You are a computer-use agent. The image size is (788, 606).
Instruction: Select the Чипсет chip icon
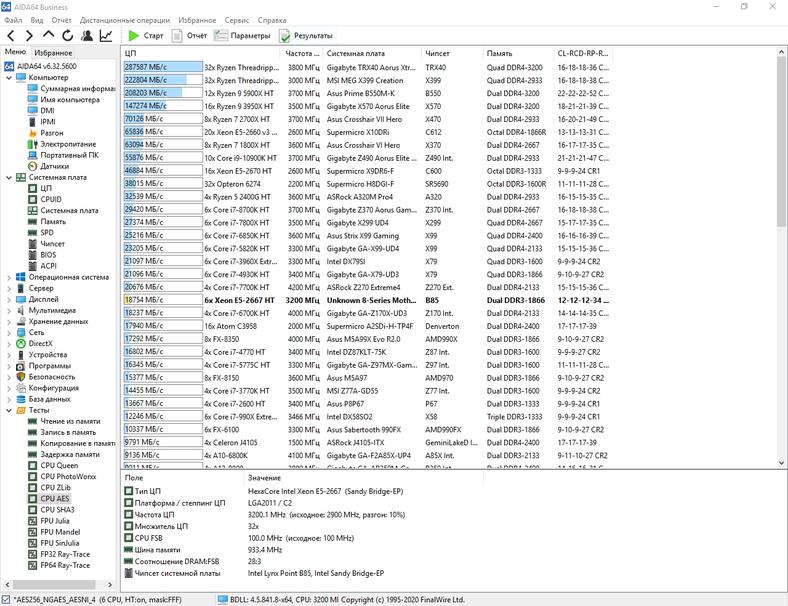pyautogui.click(x=33, y=244)
